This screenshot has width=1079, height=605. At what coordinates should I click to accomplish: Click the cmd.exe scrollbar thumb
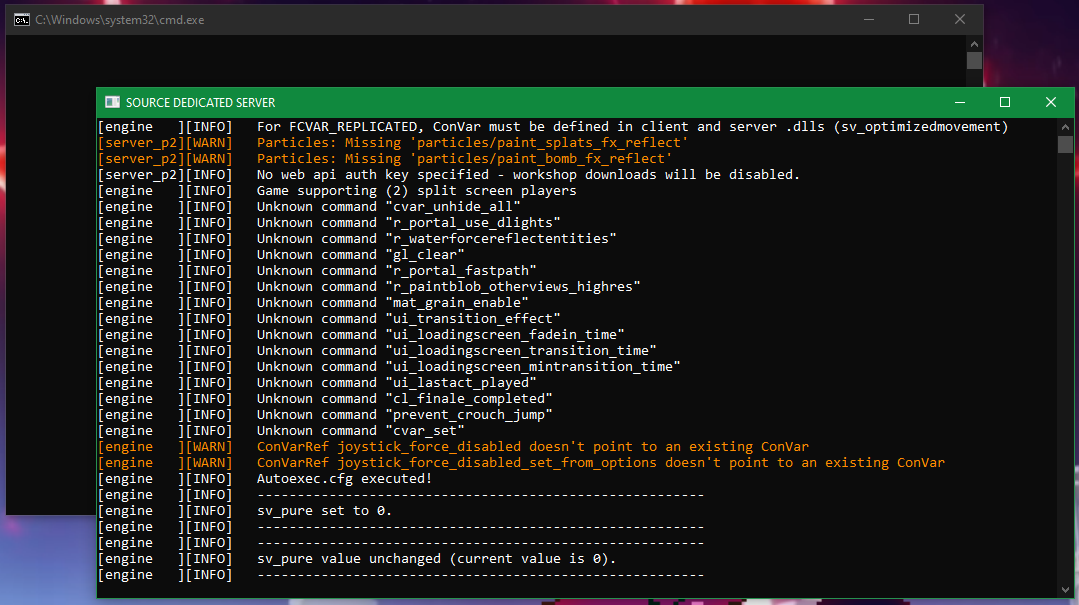974,61
